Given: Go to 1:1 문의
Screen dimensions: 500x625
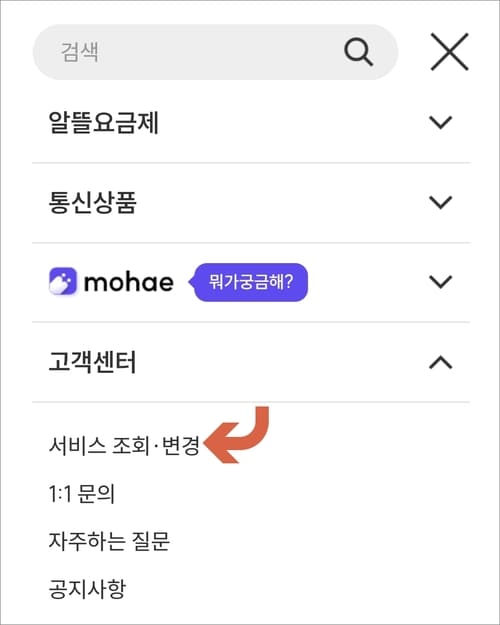Looking at the screenshot, I should (81, 493).
